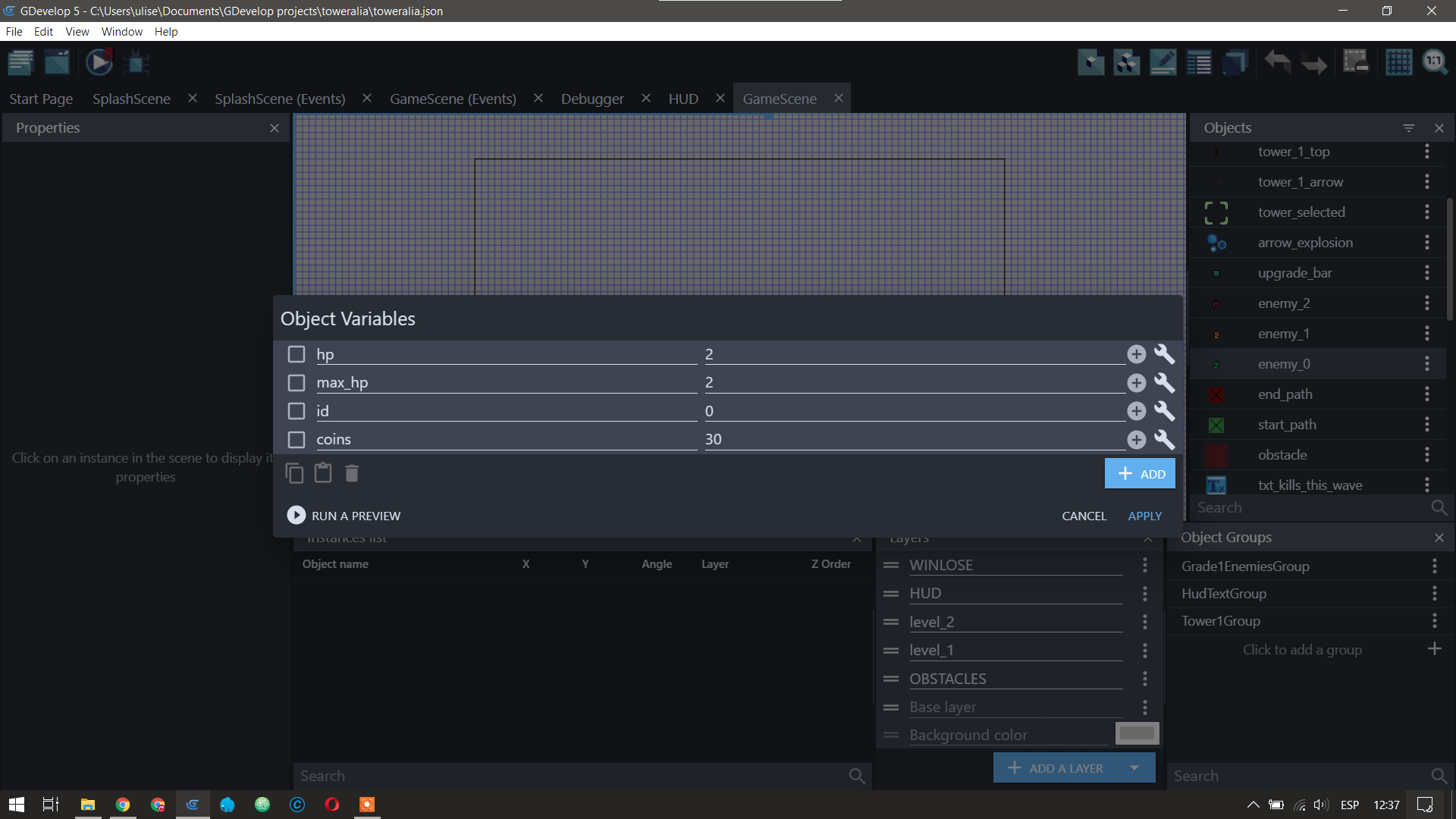Check the id variable checkbox
1456x819 pixels.
pos(297,411)
